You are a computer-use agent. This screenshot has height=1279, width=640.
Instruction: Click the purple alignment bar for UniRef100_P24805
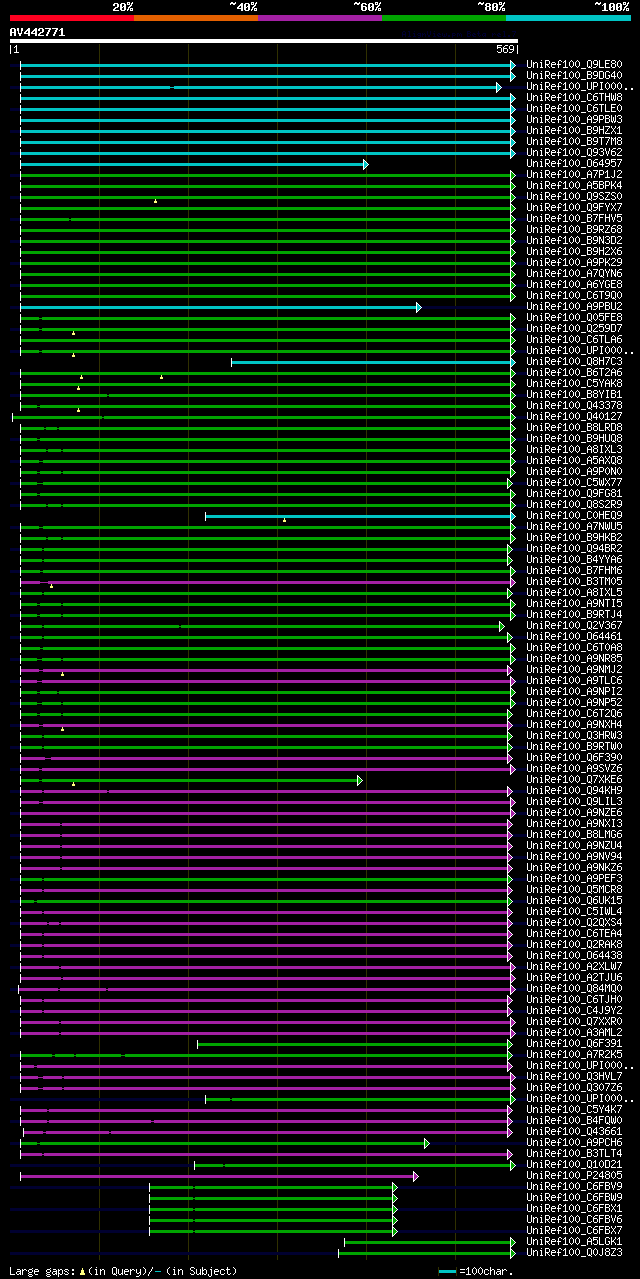pos(218,1176)
